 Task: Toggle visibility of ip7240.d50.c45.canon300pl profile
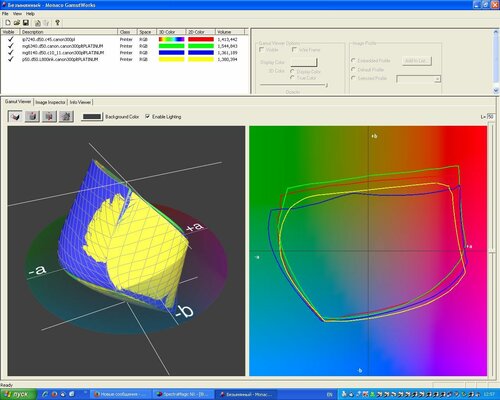[11, 39]
